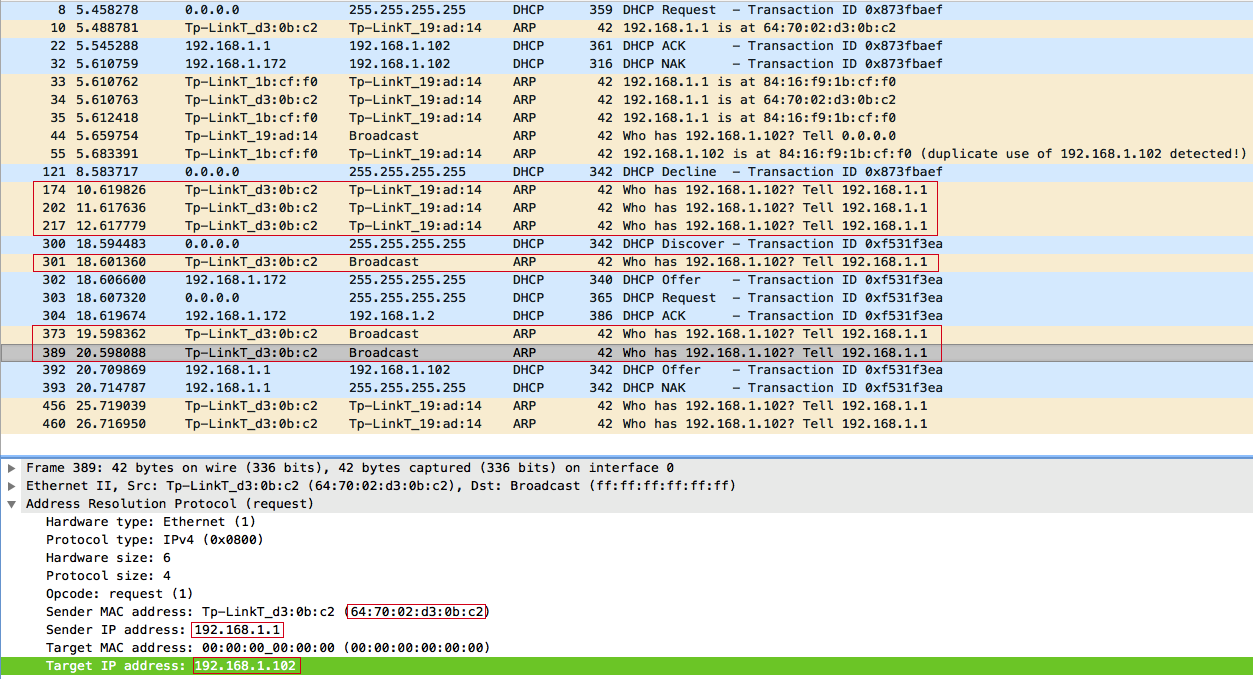
Task: Select packet 304 DHCP ACK row
Action: tap(626, 315)
